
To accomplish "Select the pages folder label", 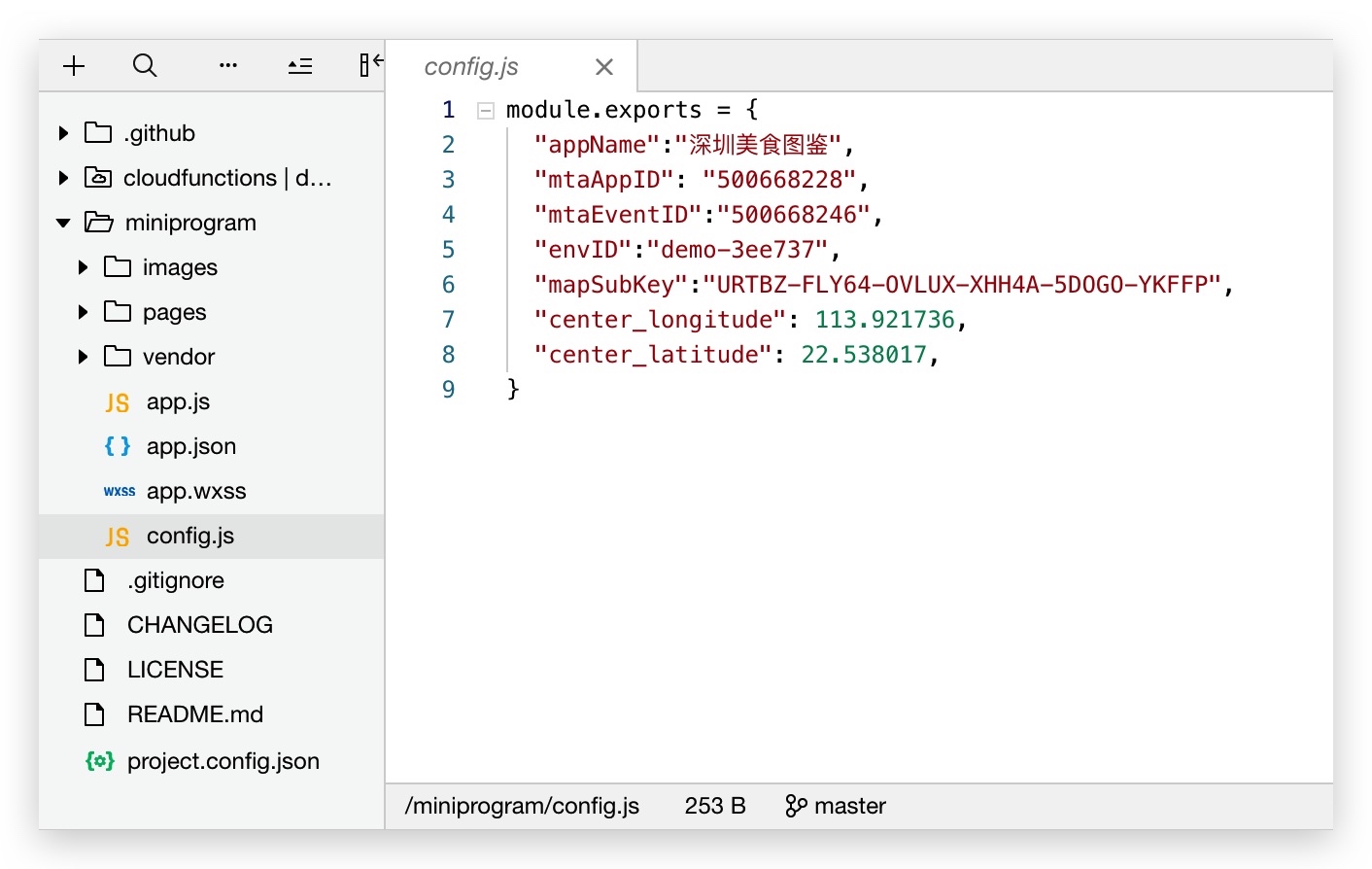I will (x=174, y=312).
